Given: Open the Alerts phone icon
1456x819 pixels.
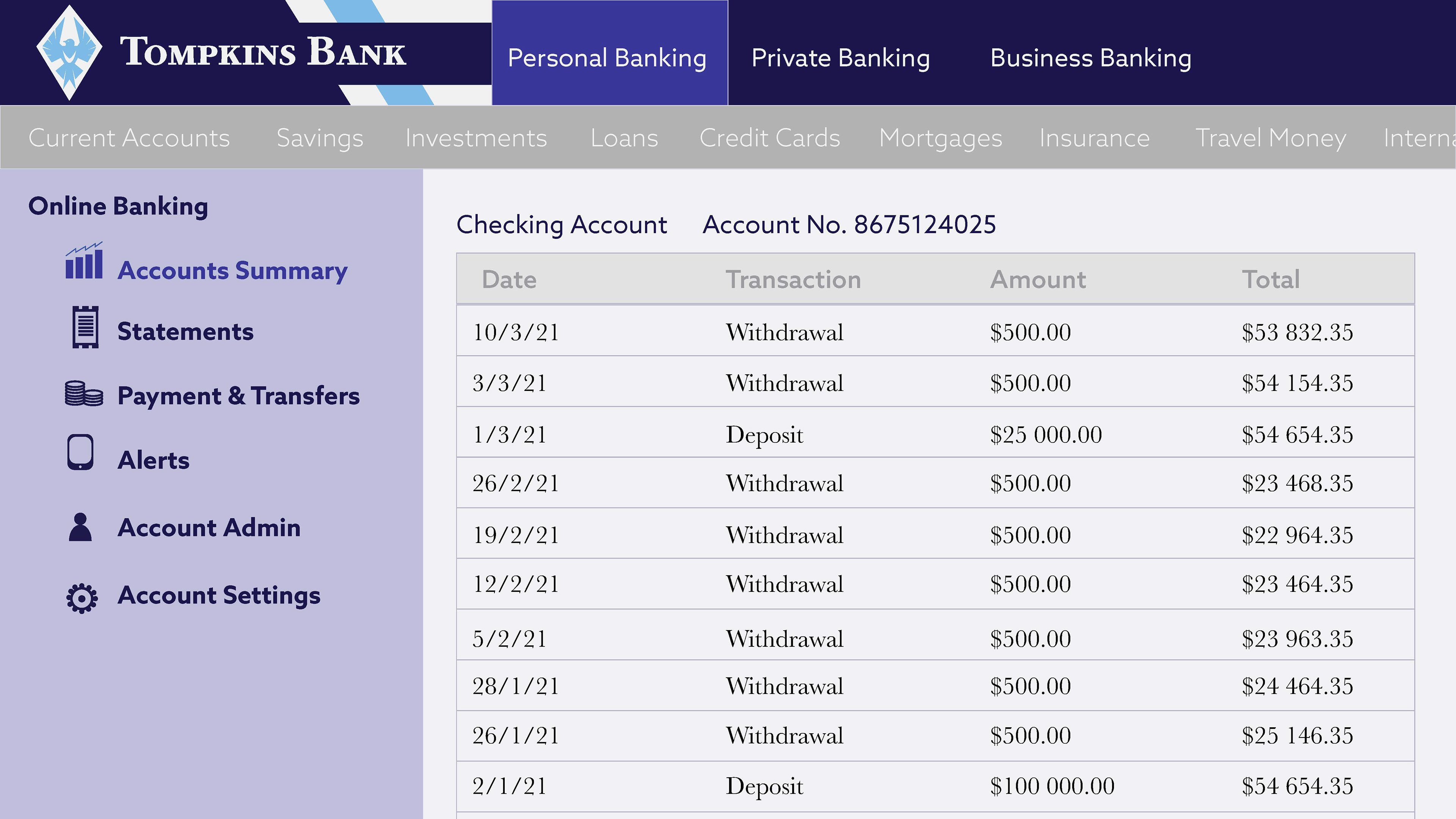Looking at the screenshot, I should click(x=80, y=452).
